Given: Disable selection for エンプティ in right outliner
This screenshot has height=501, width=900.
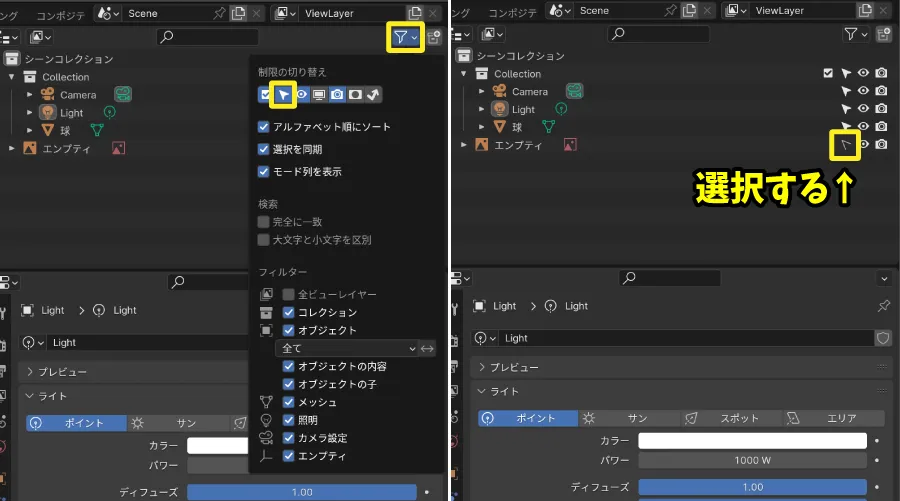Looking at the screenshot, I should click(845, 145).
